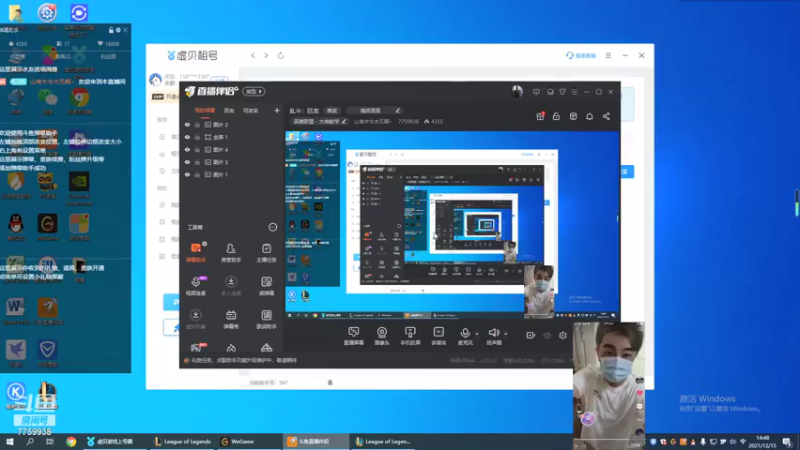Viewport: 800px width, 450px height.
Task: Select the 图片 1 source row
Action: [232, 174]
